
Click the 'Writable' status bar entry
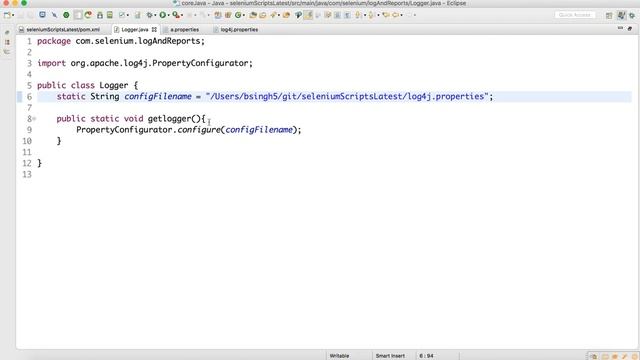[x=339, y=356]
